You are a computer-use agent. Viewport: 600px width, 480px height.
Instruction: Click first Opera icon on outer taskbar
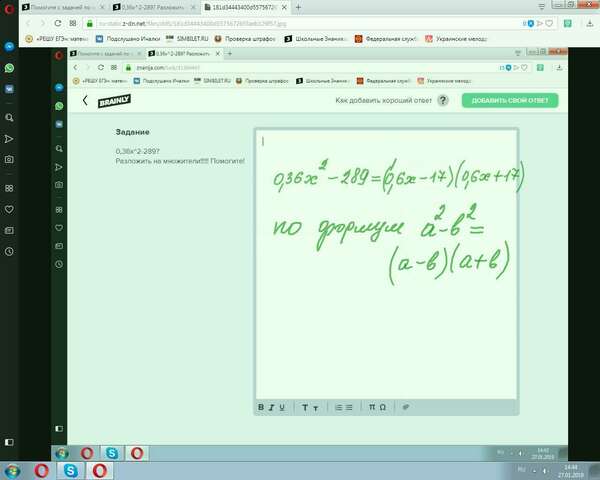tap(41, 471)
